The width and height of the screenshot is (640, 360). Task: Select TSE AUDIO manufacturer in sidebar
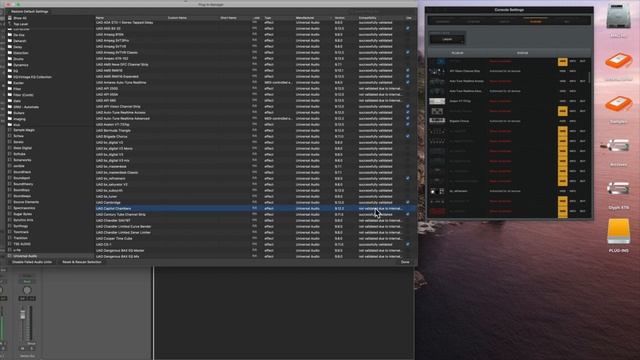coord(22,244)
